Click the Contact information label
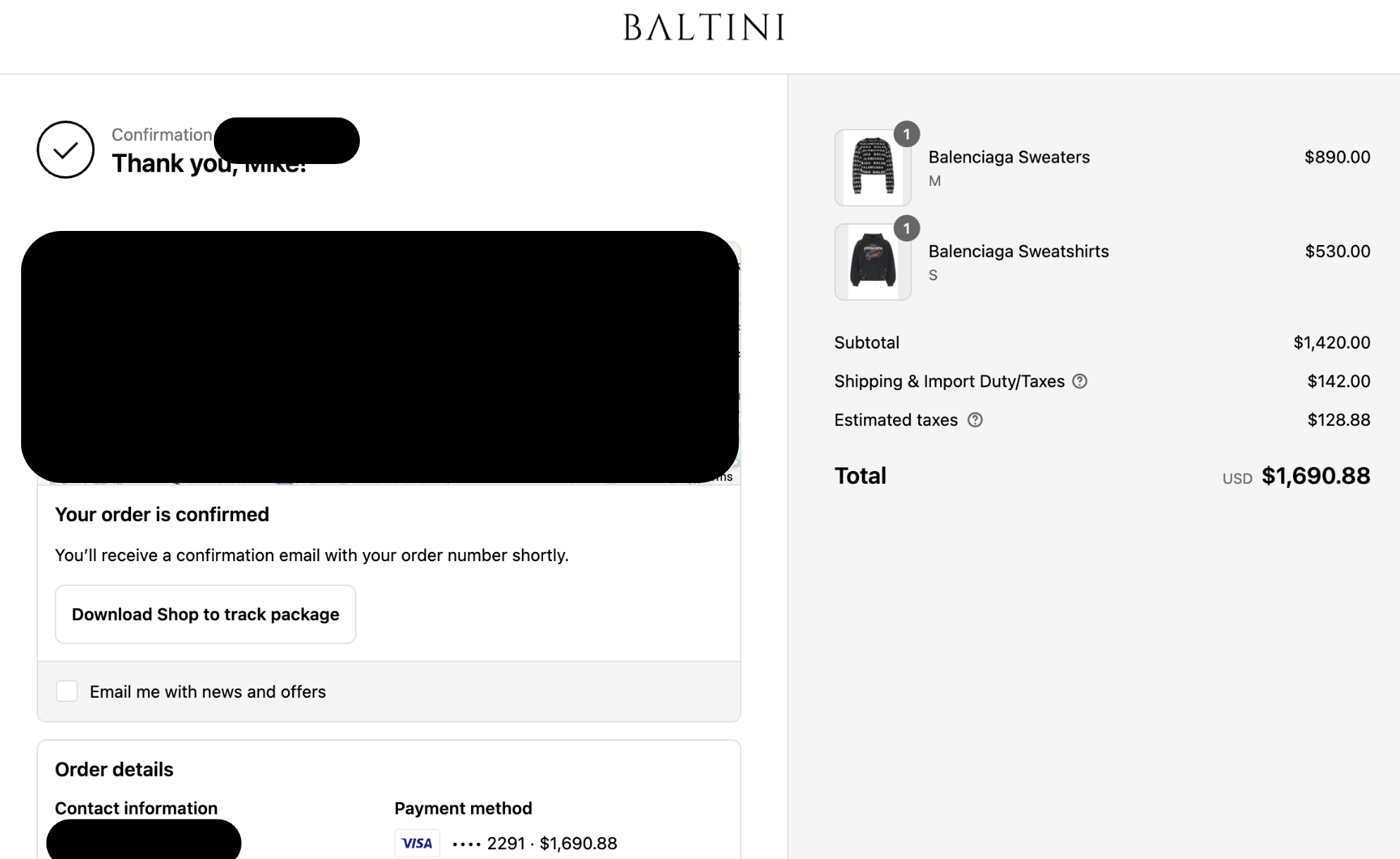This screenshot has width=1400, height=859. tap(136, 808)
